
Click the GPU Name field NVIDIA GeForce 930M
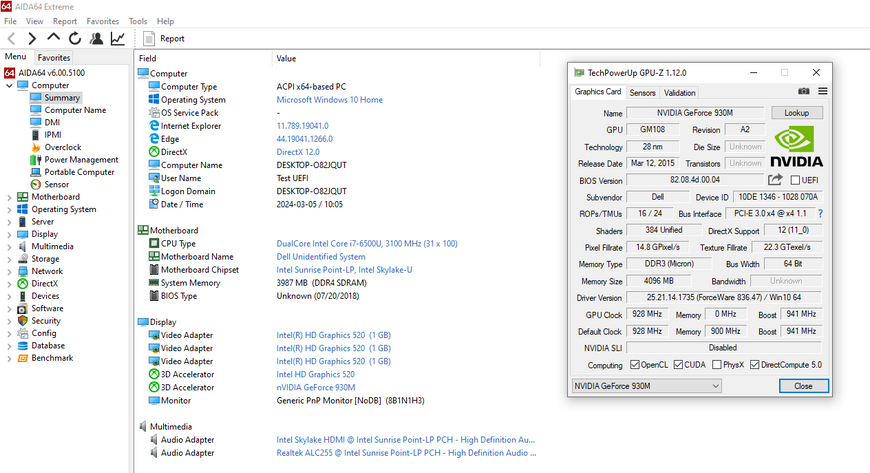695,113
